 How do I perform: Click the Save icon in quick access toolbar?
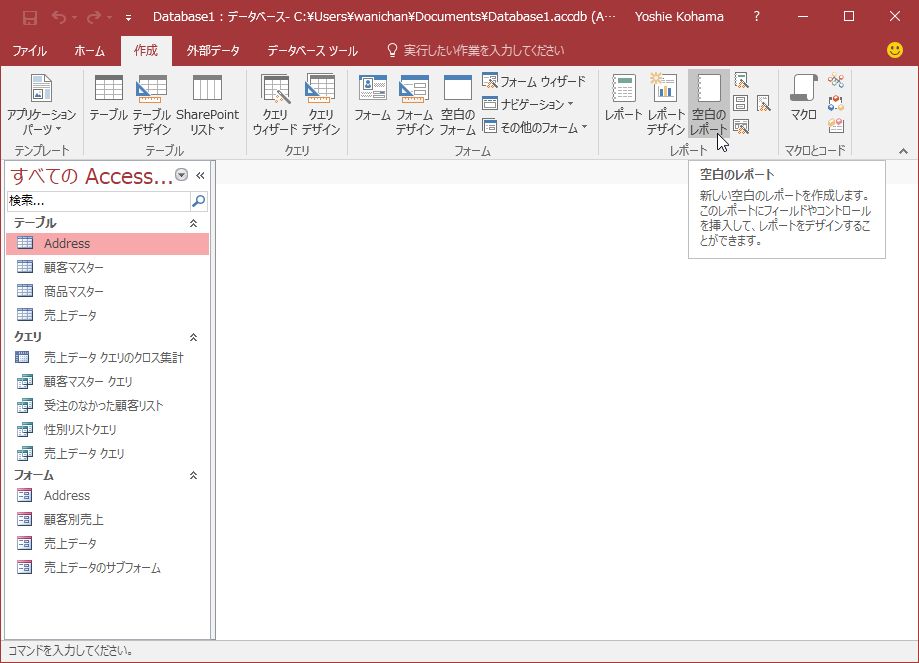click(30, 18)
